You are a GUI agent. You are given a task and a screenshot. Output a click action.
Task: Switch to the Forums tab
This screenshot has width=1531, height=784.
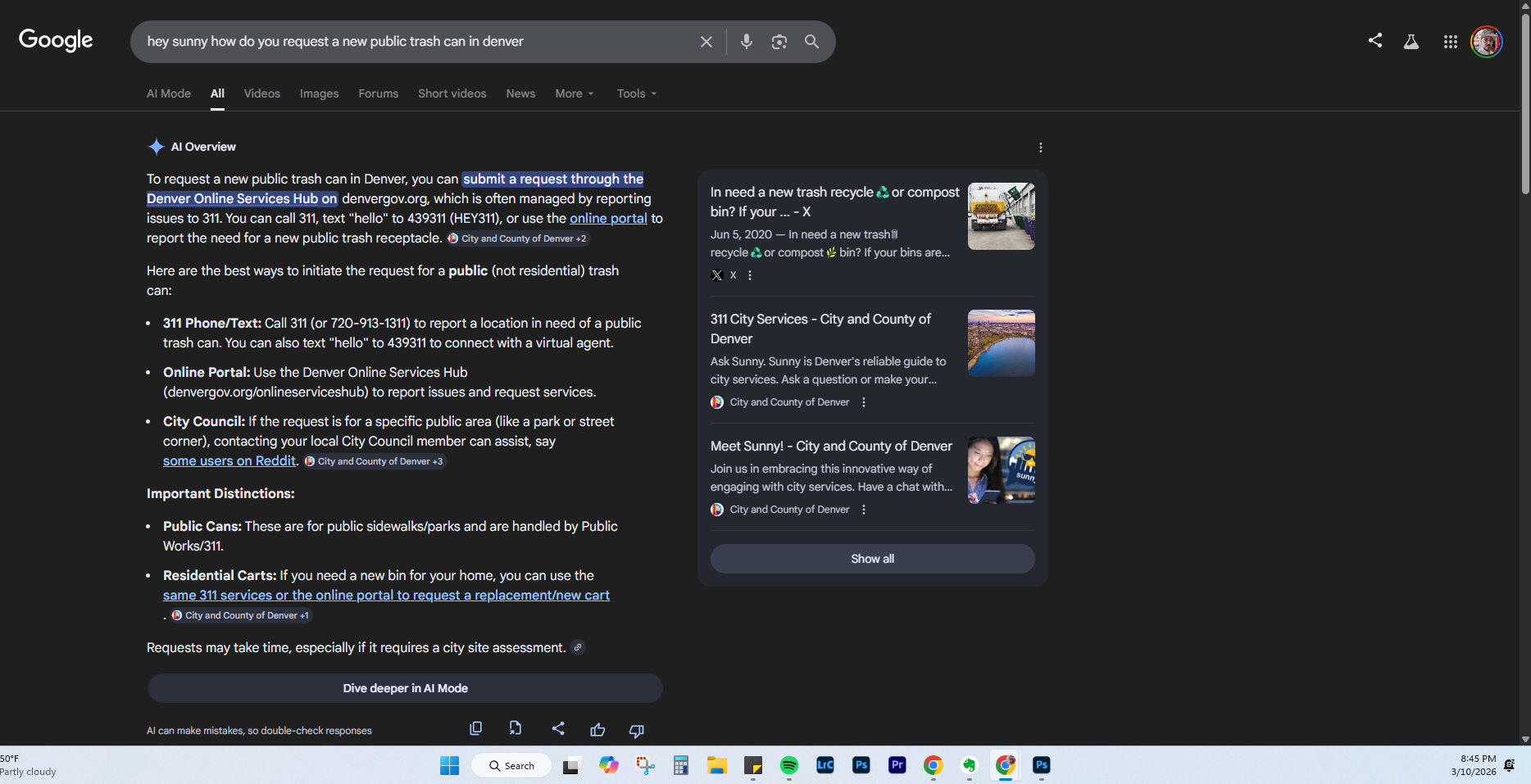378,93
